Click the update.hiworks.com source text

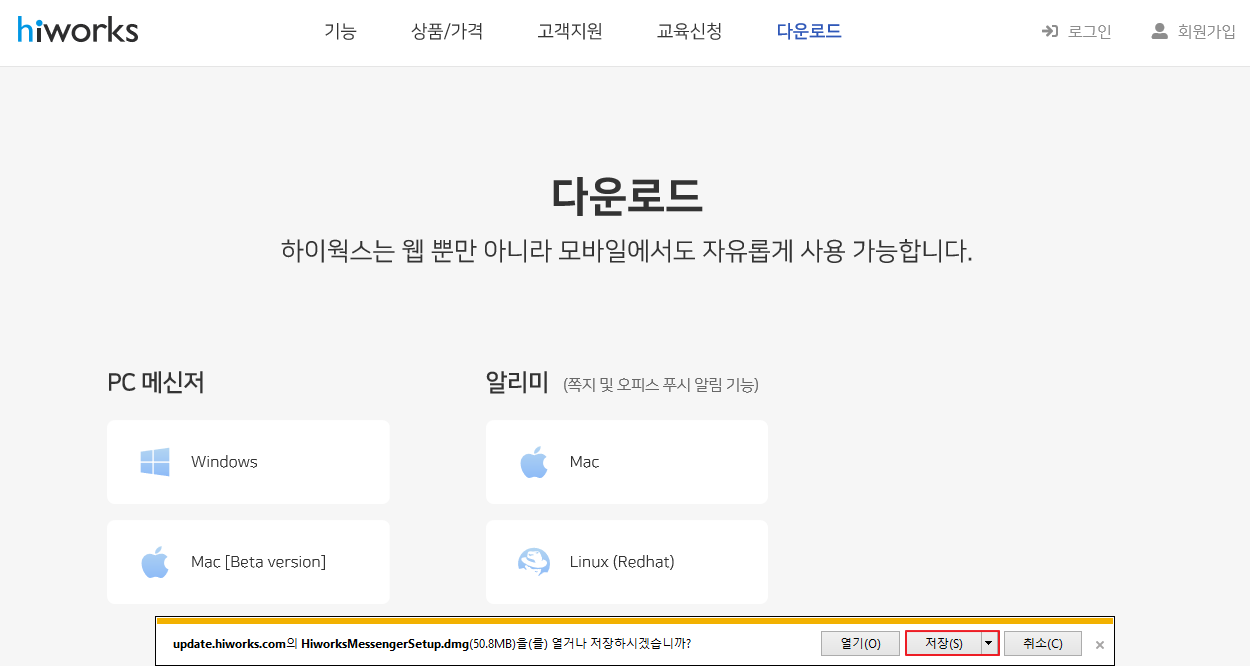(x=229, y=643)
